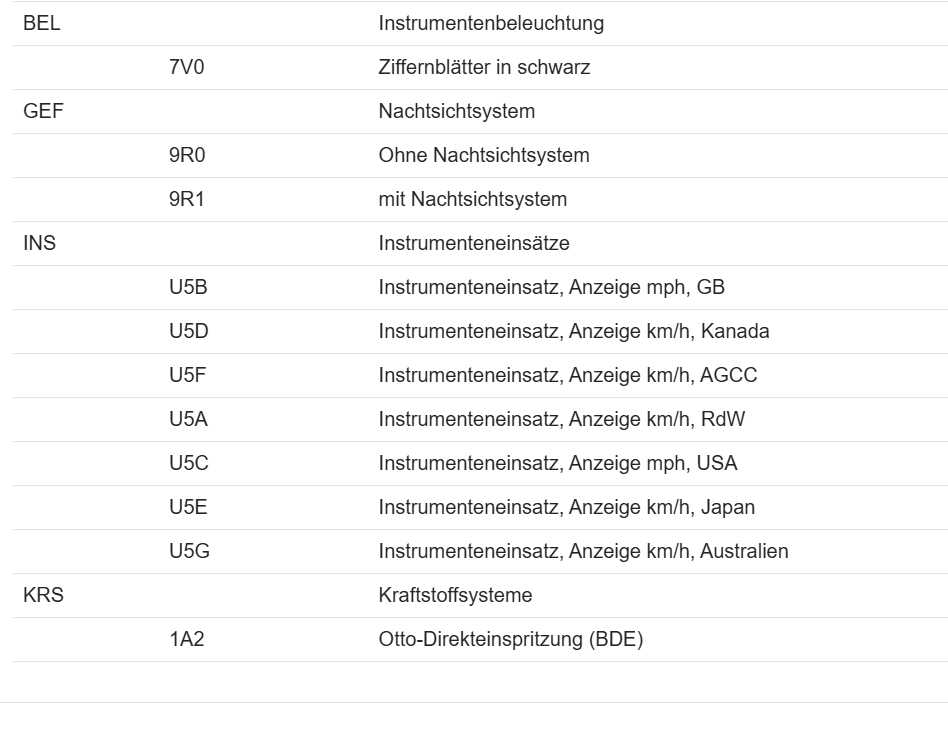Click the U5D option code
The height and width of the screenshot is (747, 948).
[188, 332]
